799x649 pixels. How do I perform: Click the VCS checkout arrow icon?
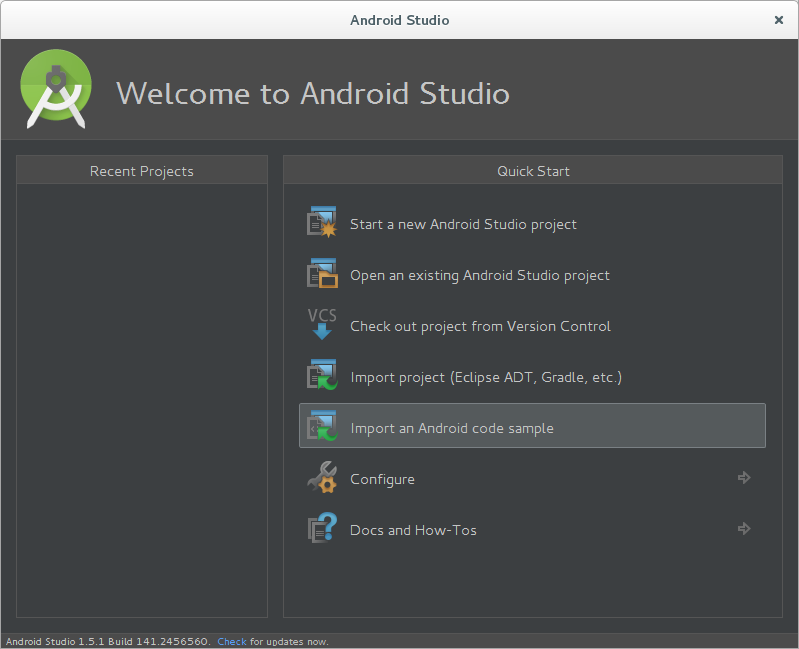tap(322, 324)
